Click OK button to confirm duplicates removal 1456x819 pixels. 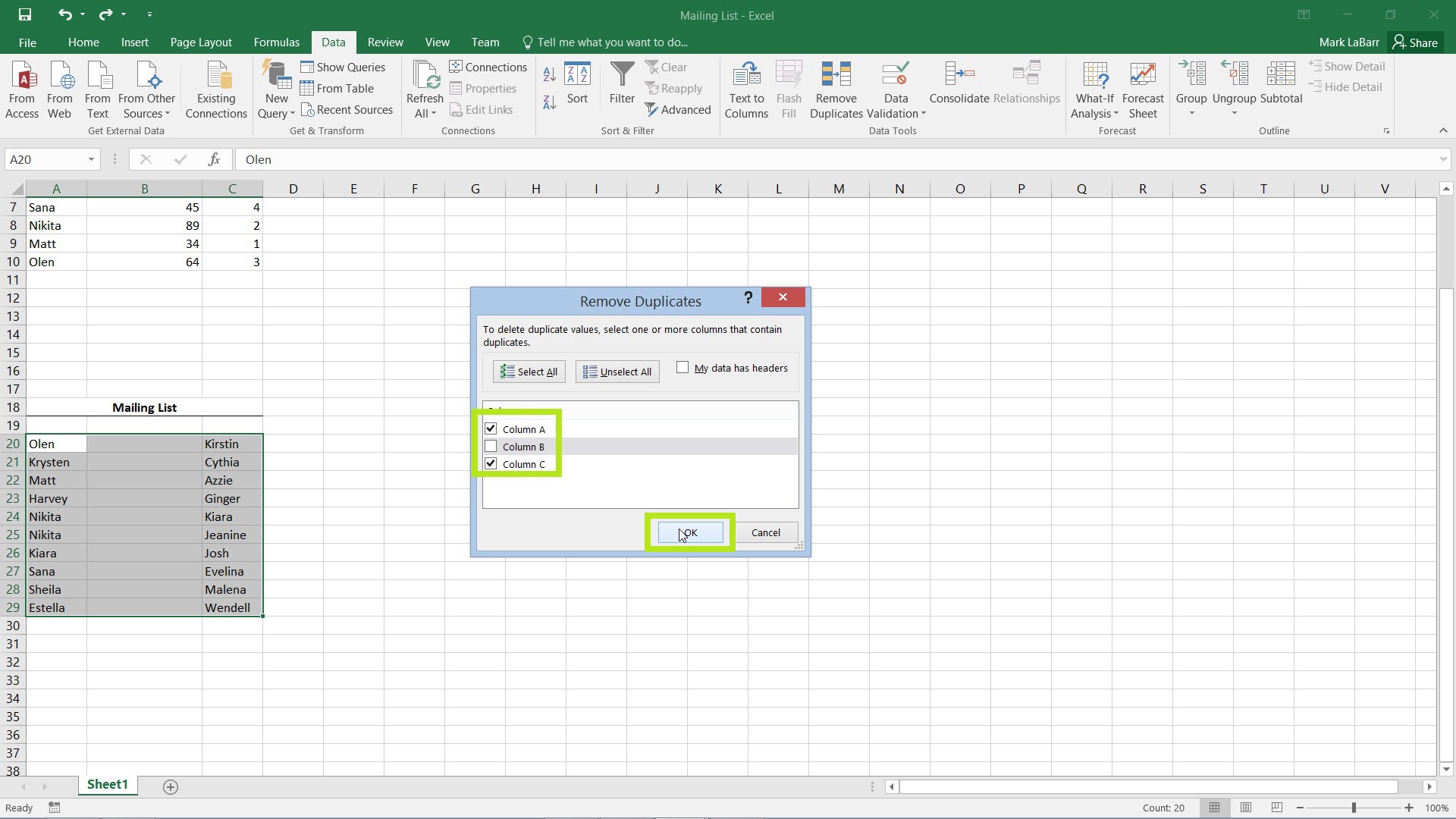coord(688,532)
